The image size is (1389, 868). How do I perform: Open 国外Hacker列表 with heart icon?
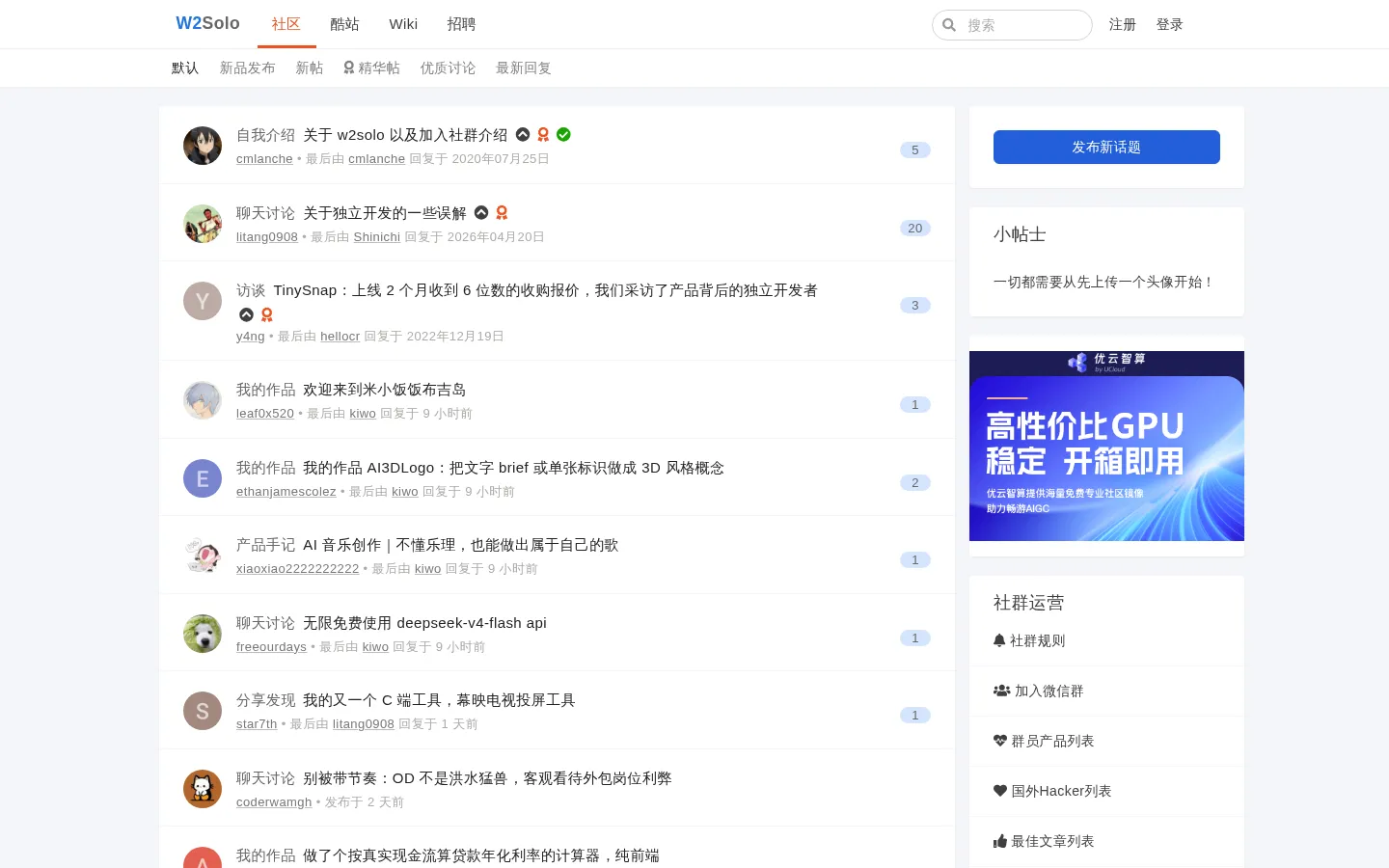1052,791
